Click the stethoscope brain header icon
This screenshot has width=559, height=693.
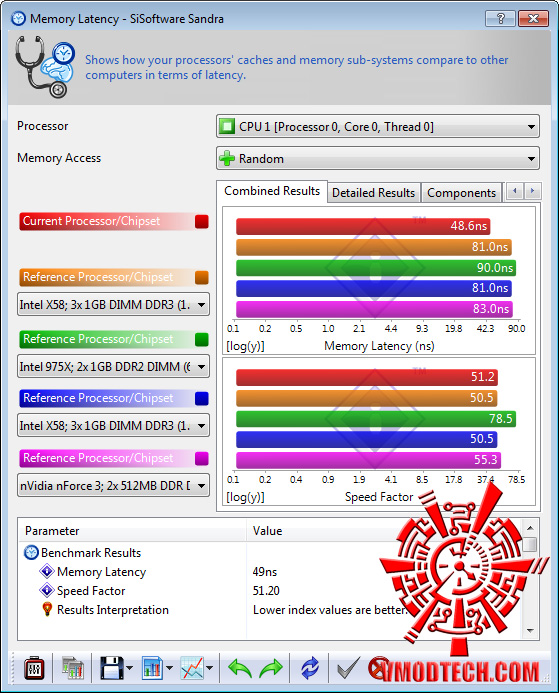pos(44,66)
